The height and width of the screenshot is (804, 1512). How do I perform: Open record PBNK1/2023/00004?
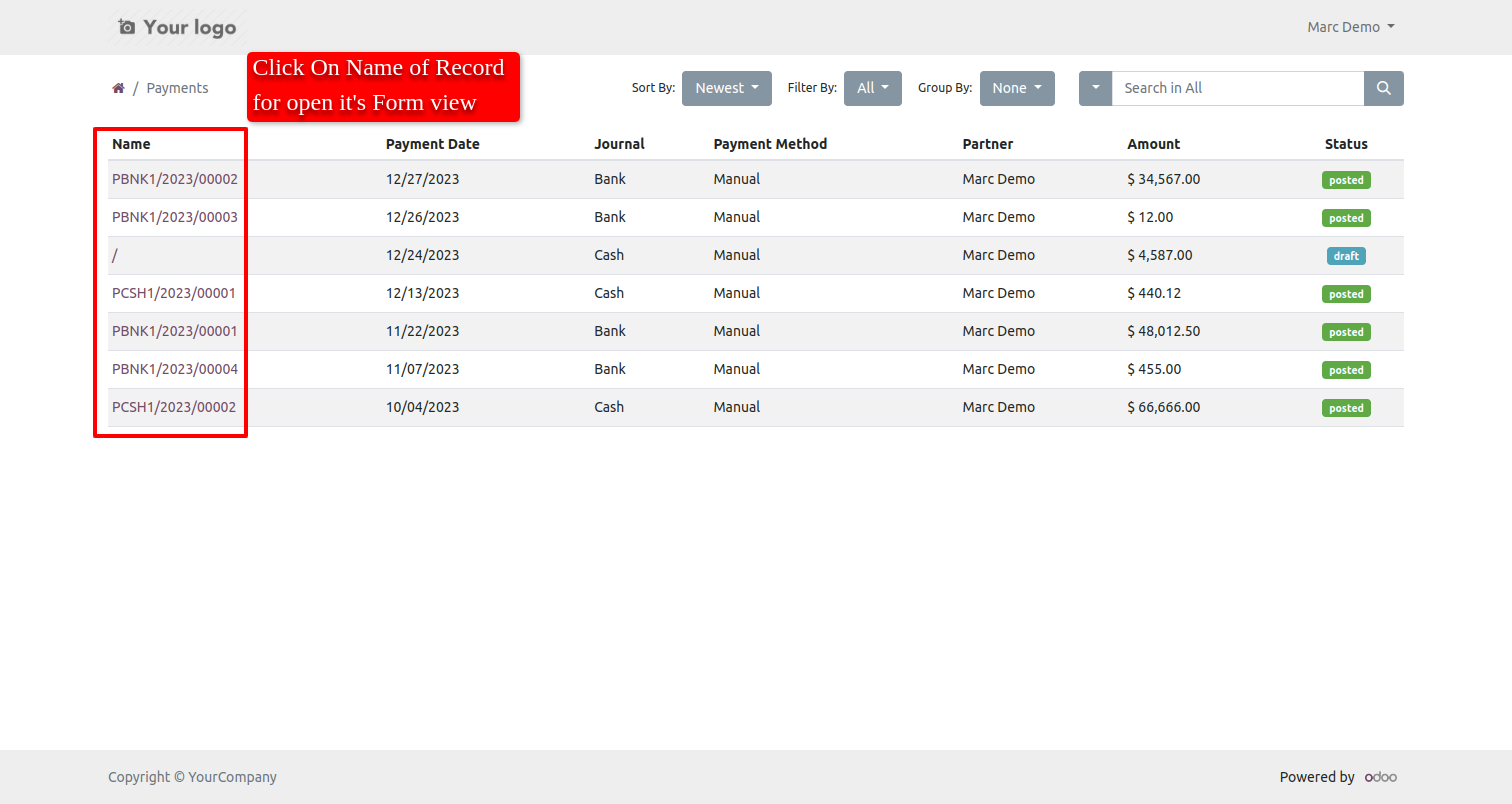pos(175,369)
